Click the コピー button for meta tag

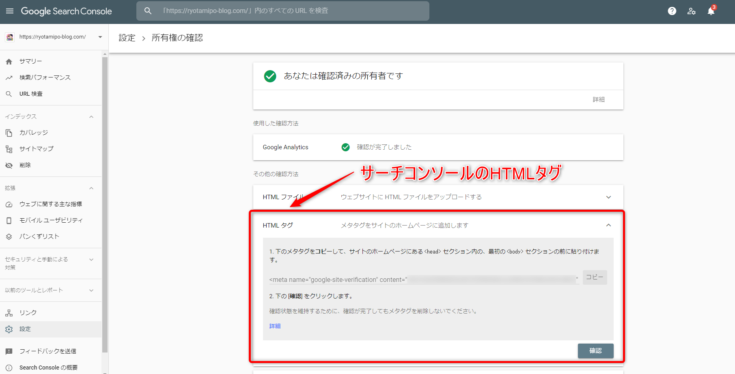pyautogui.click(x=595, y=277)
